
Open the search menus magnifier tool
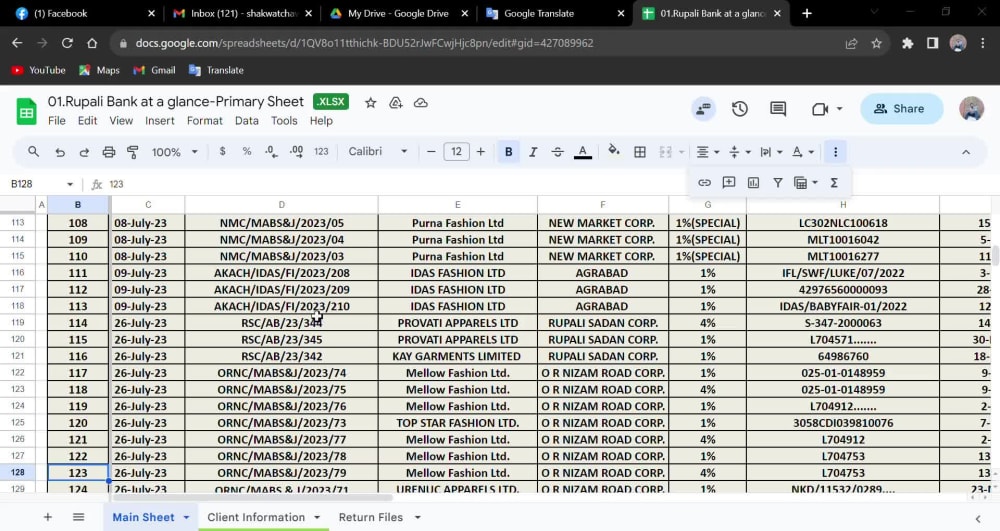click(x=33, y=152)
